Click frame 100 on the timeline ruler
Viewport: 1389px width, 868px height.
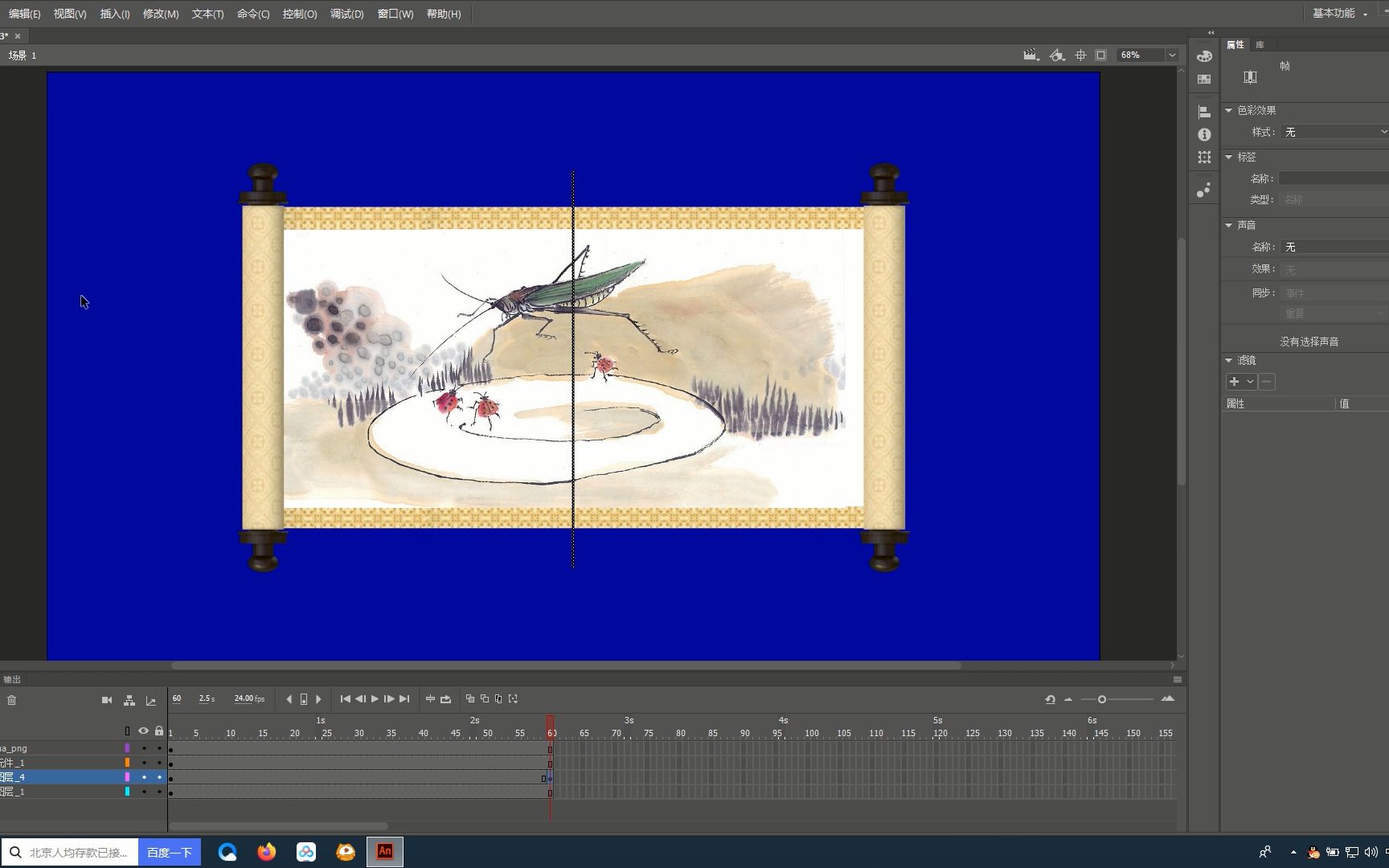pyautogui.click(x=809, y=733)
